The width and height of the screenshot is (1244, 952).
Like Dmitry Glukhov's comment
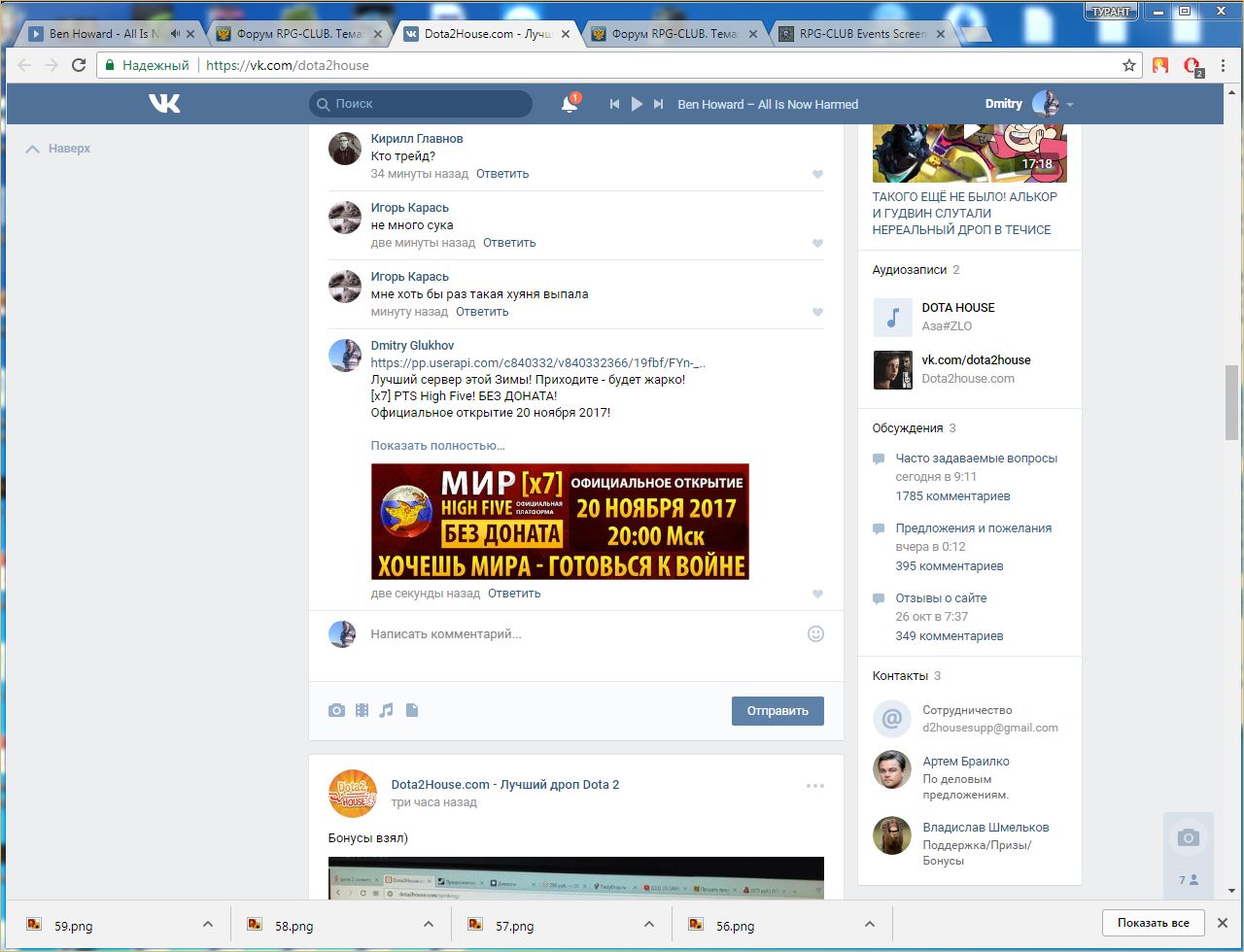click(x=817, y=595)
